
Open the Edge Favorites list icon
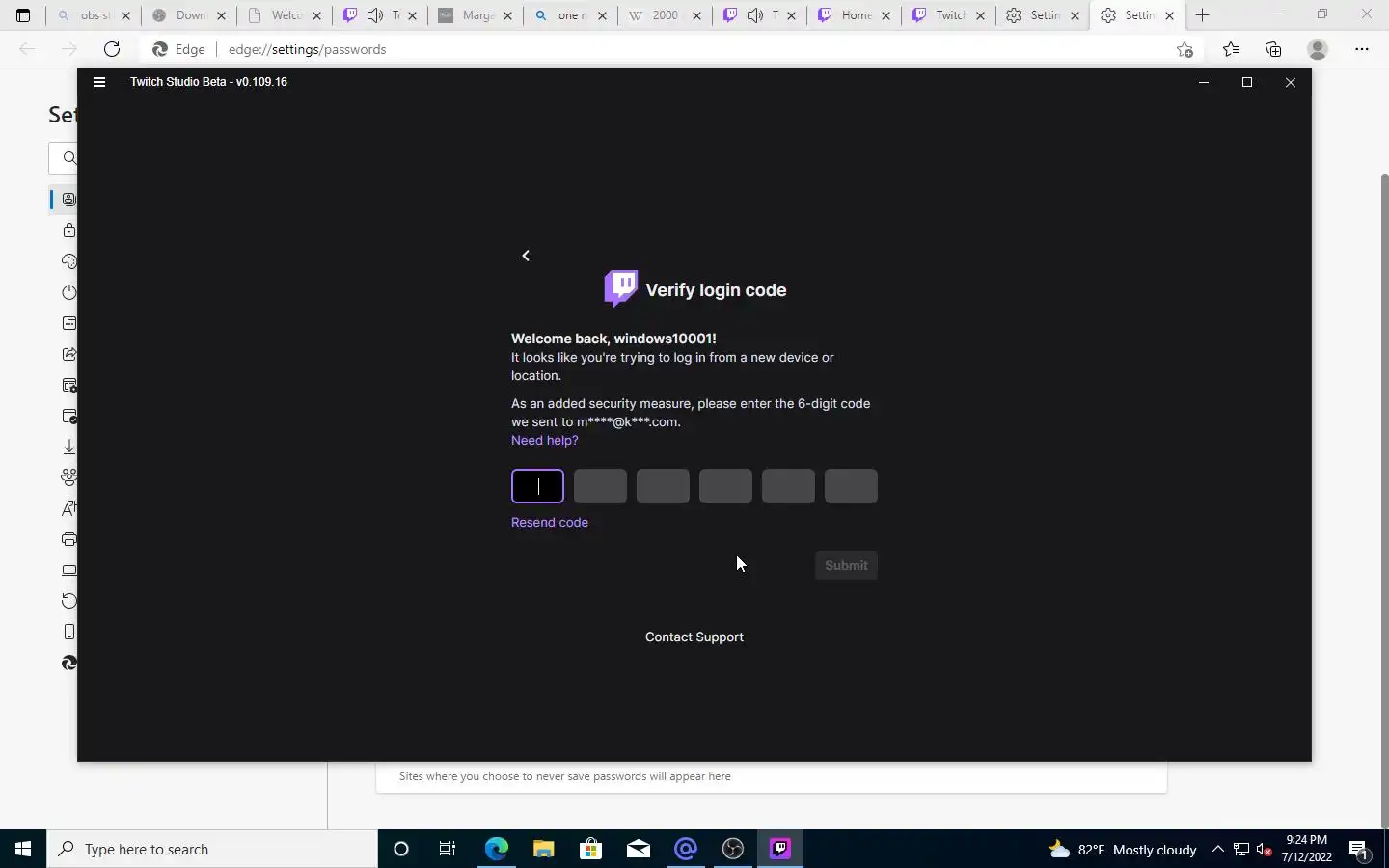(x=1231, y=49)
